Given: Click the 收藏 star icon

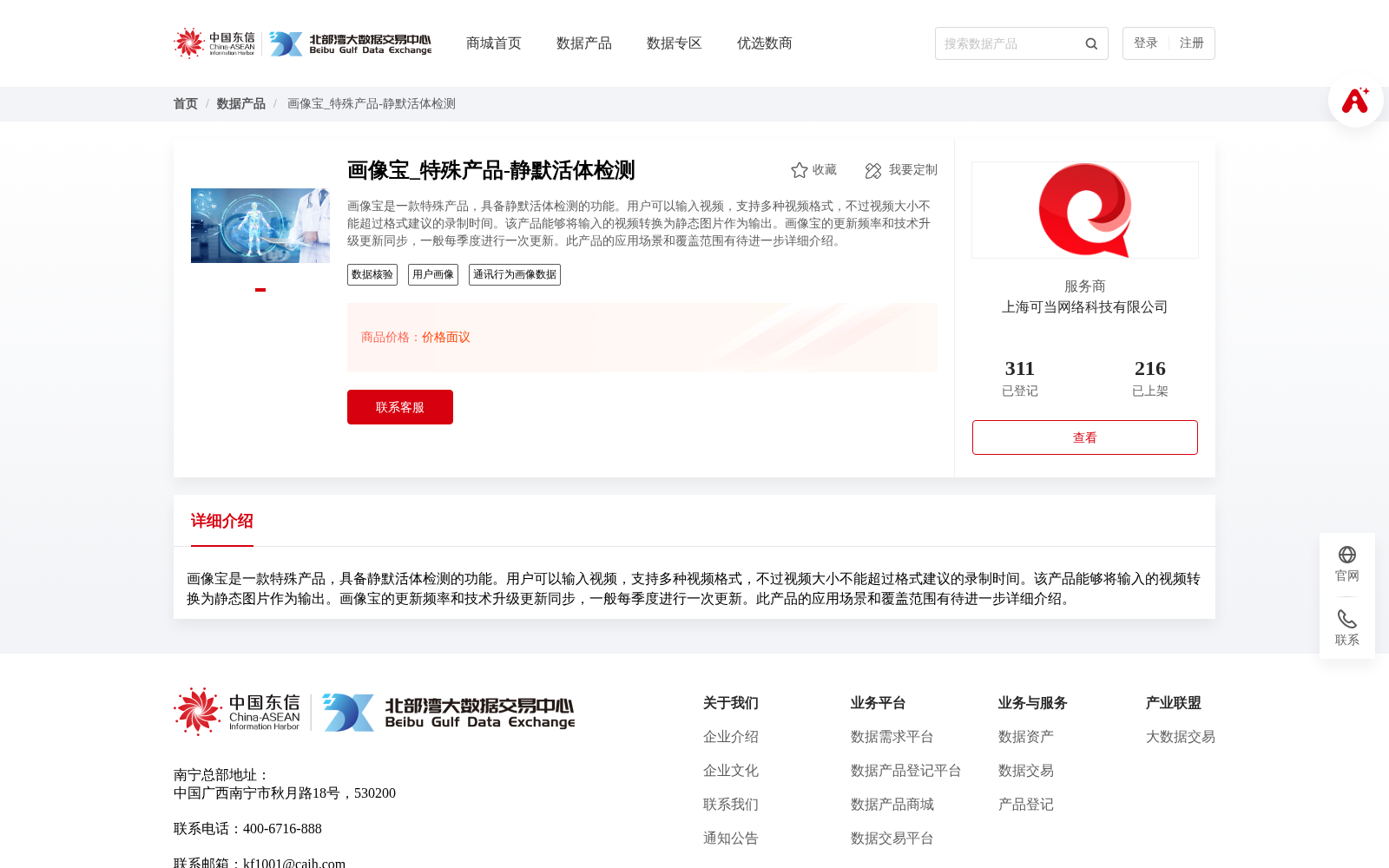Looking at the screenshot, I should click(x=800, y=170).
